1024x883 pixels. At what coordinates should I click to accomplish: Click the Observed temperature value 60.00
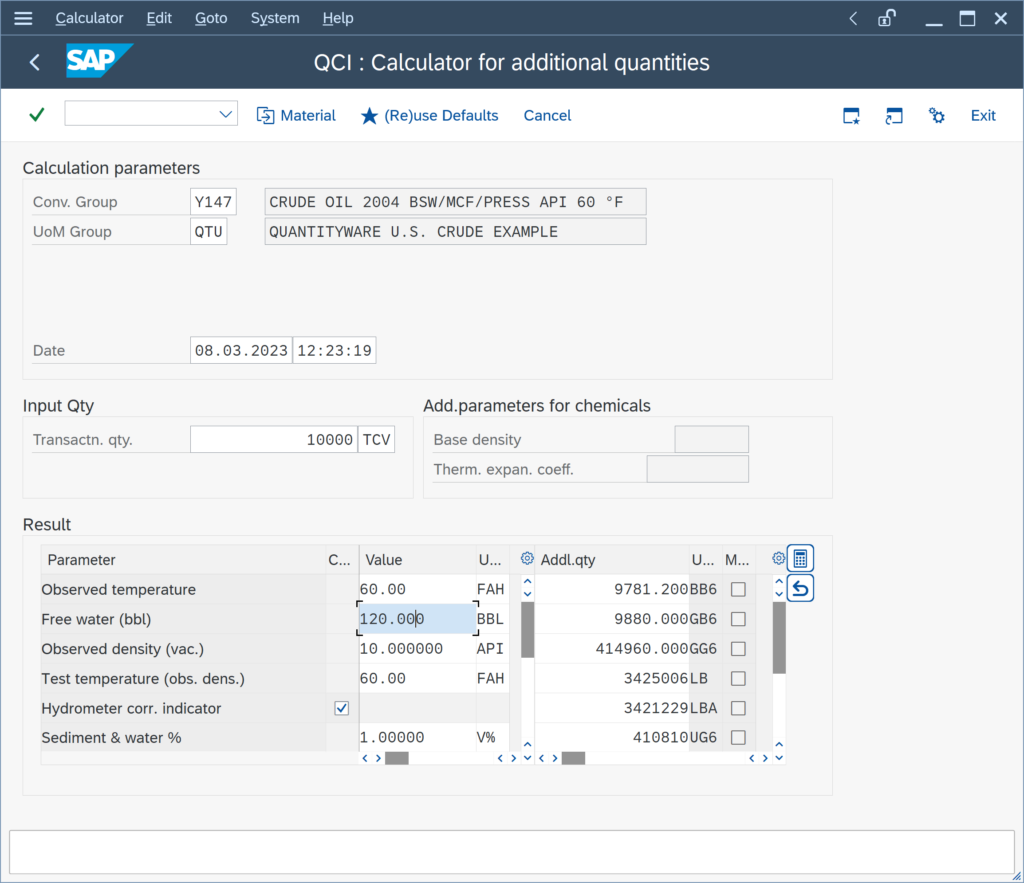417,589
